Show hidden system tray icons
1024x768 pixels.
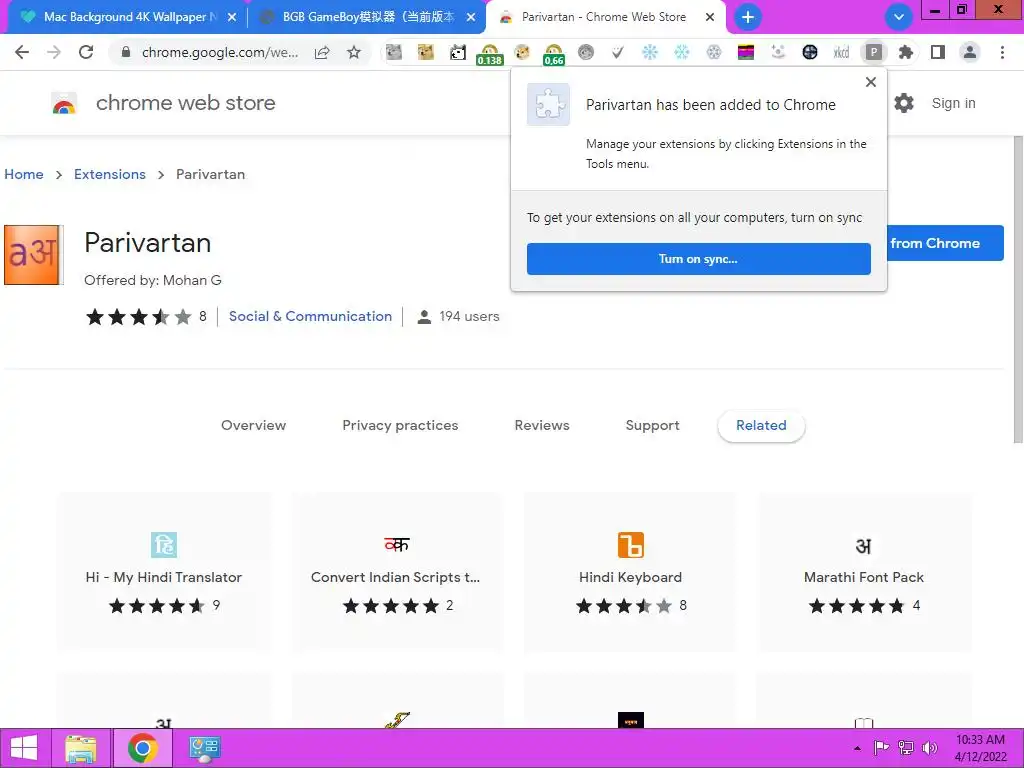point(857,748)
